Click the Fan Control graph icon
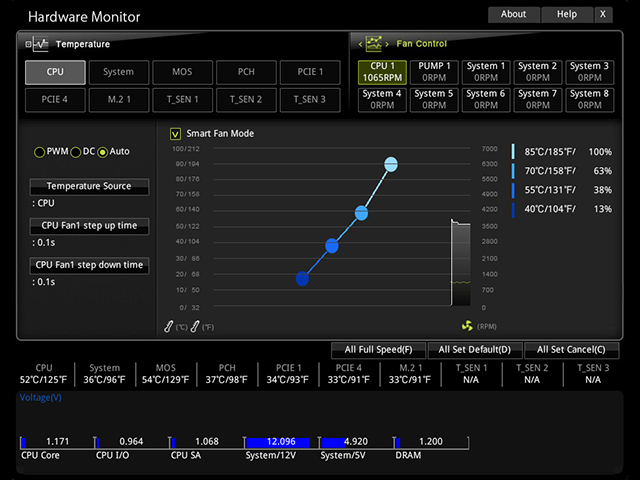Viewport: 640px width, 480px height. coord(375,44)
